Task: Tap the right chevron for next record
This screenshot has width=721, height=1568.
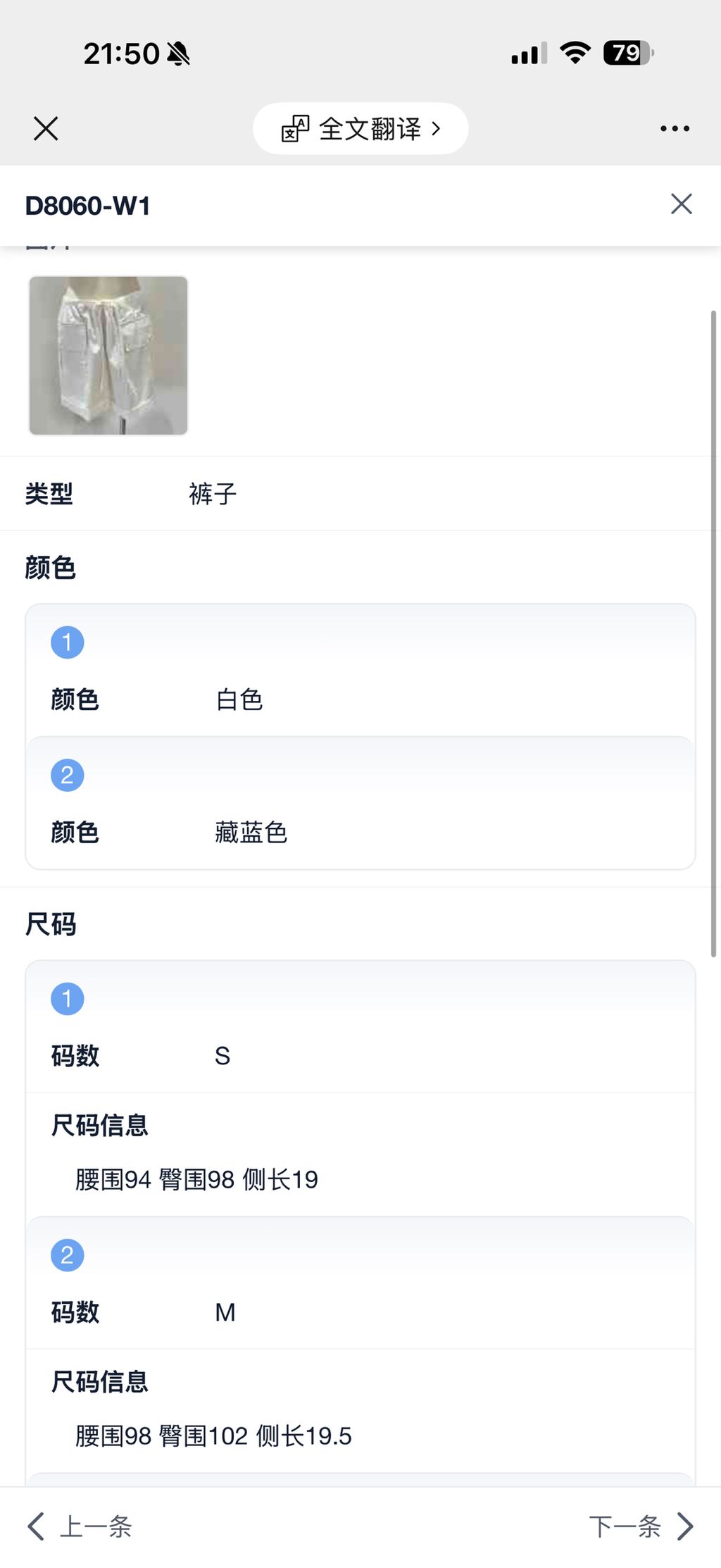Action: (685, 1526)
